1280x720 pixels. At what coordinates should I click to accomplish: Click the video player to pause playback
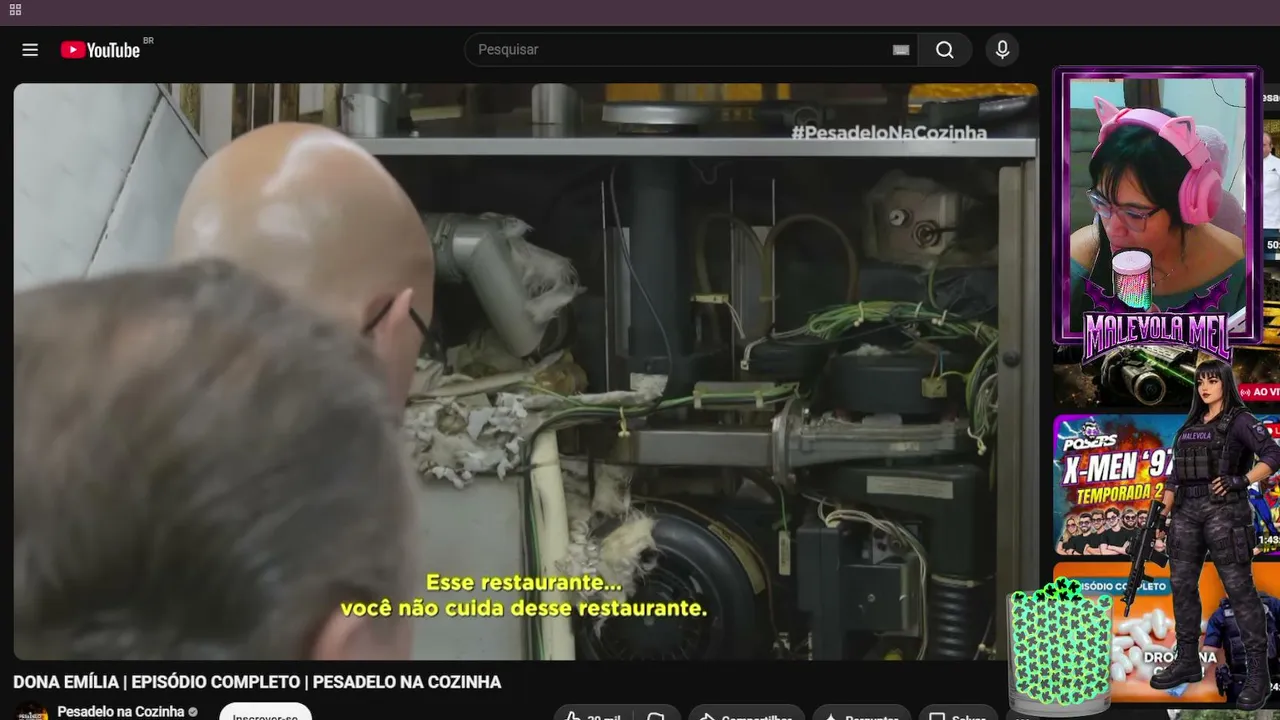(526, 371)
